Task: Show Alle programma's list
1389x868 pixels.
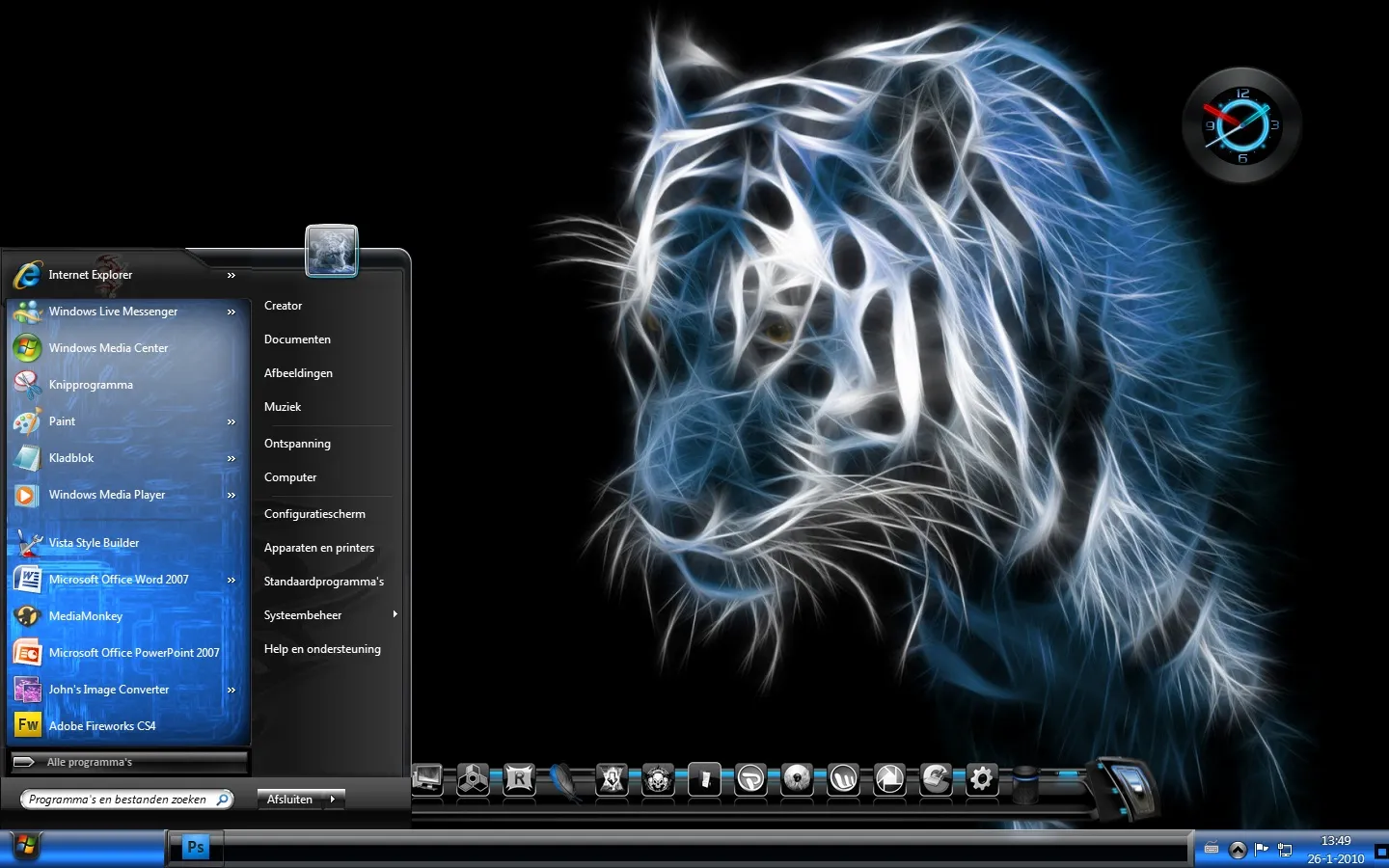Action: pos(128,762)
